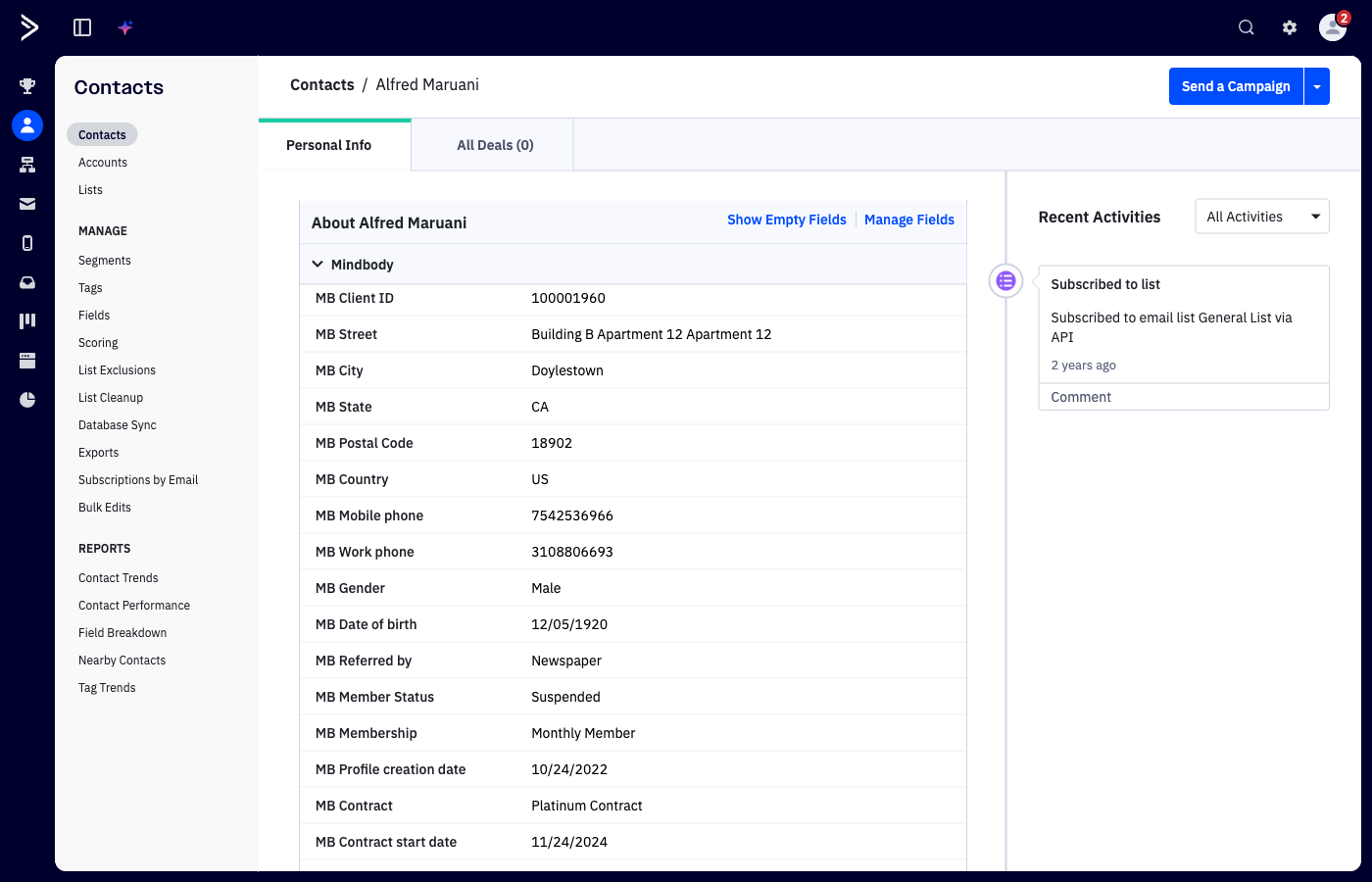Open Campaigns via the envelope icon
1372x882 pixels.
coord(26,204)
